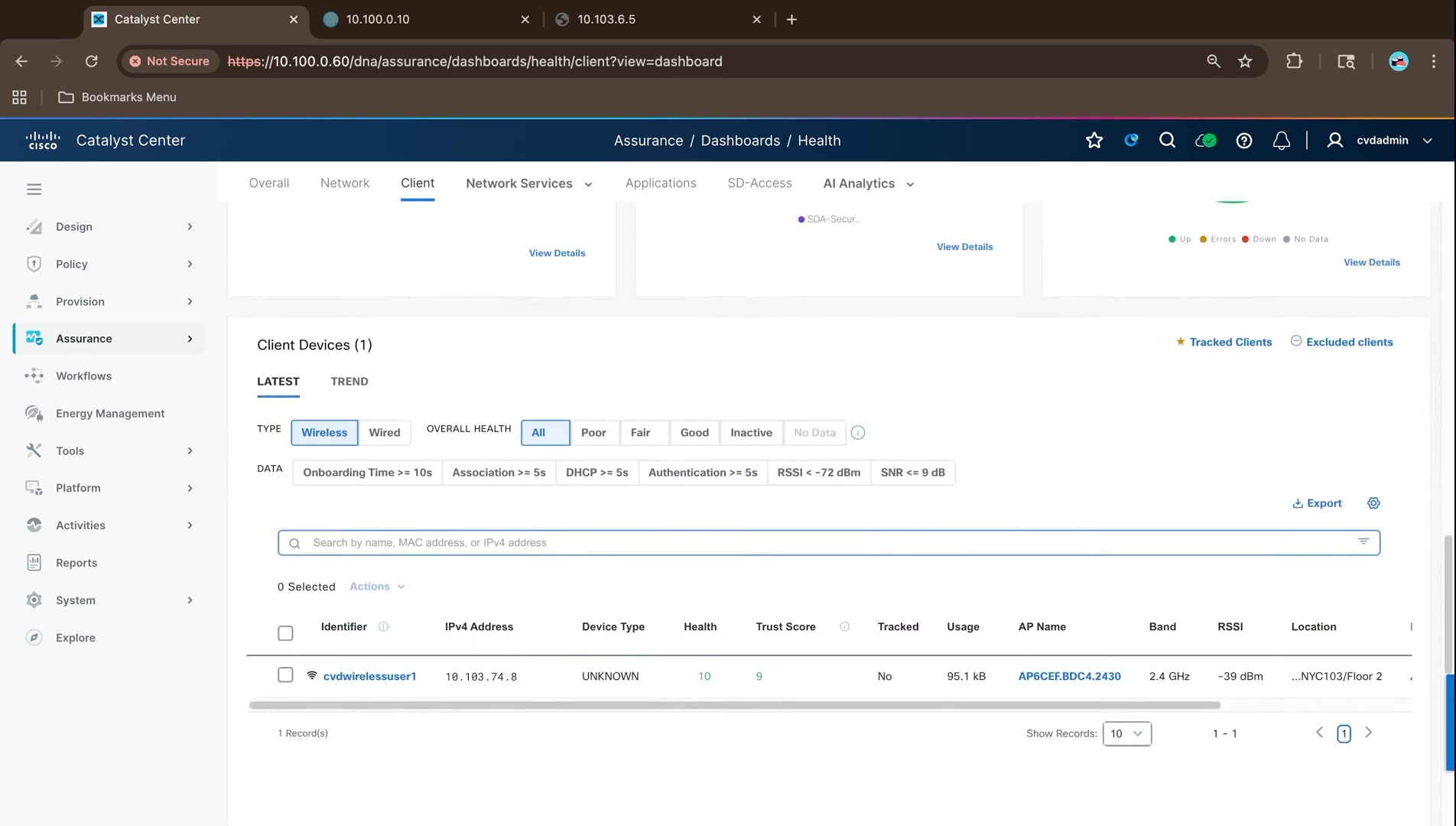Select the Wireless type toggle
Viewport: 1456px width, 826px height.
(324, 433)
